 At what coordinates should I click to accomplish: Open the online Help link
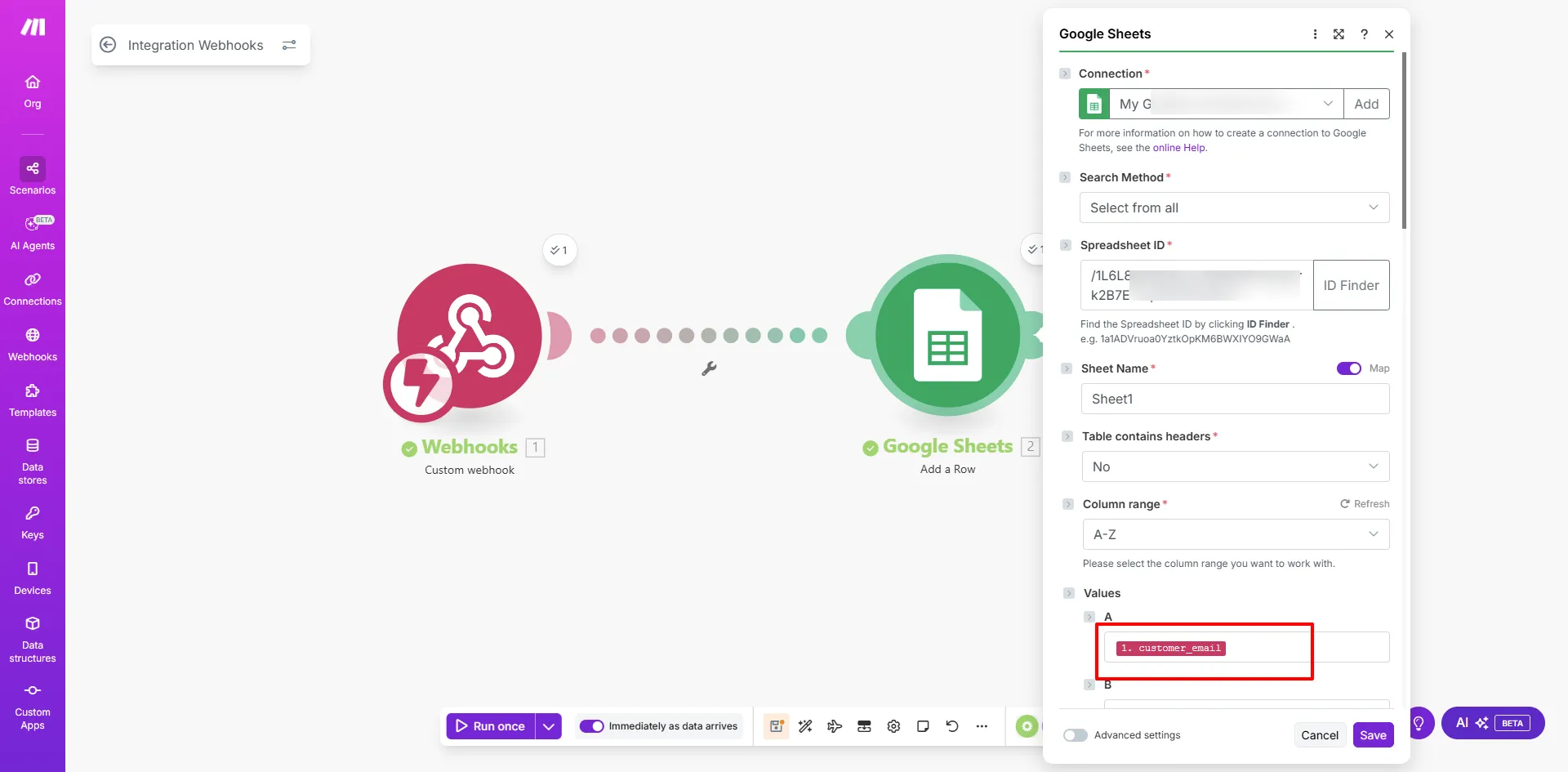pyautogui.click(x=1178, y=148)
